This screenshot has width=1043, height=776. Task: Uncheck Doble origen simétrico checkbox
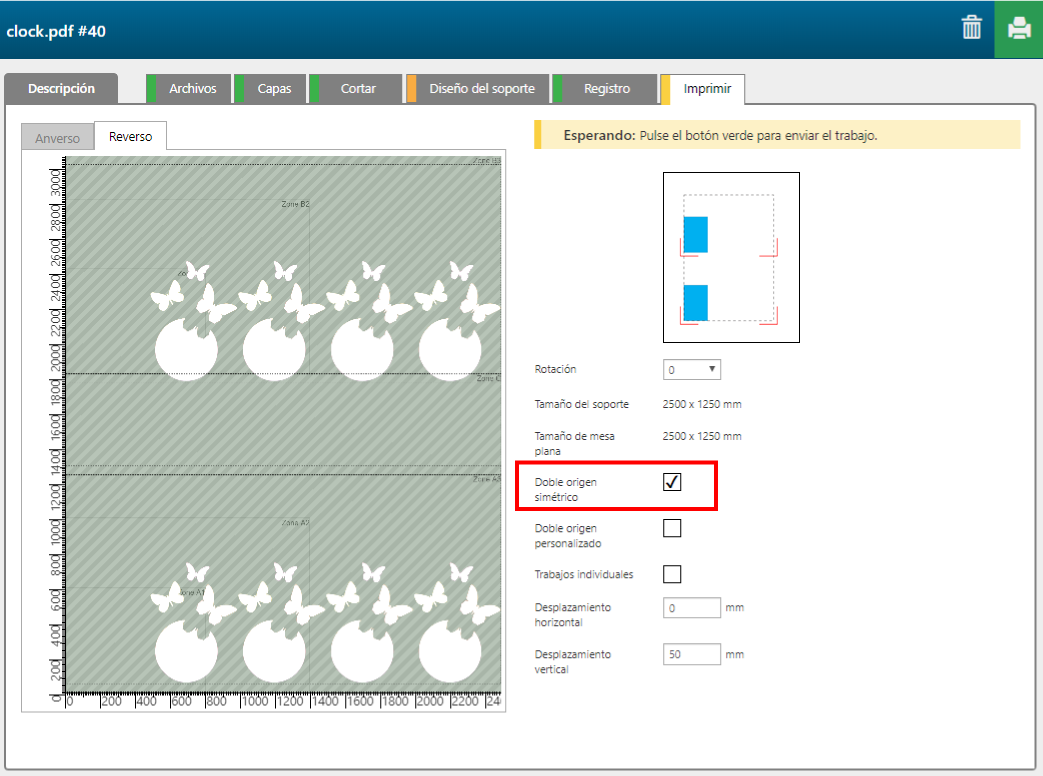(x=672, y=482)
